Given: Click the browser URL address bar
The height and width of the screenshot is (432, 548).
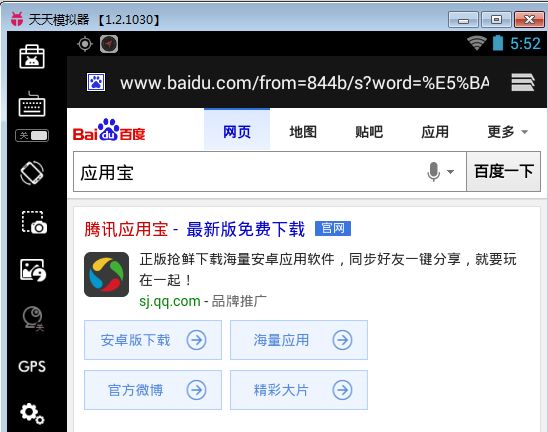Looking at the screenshot, I should point(304,83).
